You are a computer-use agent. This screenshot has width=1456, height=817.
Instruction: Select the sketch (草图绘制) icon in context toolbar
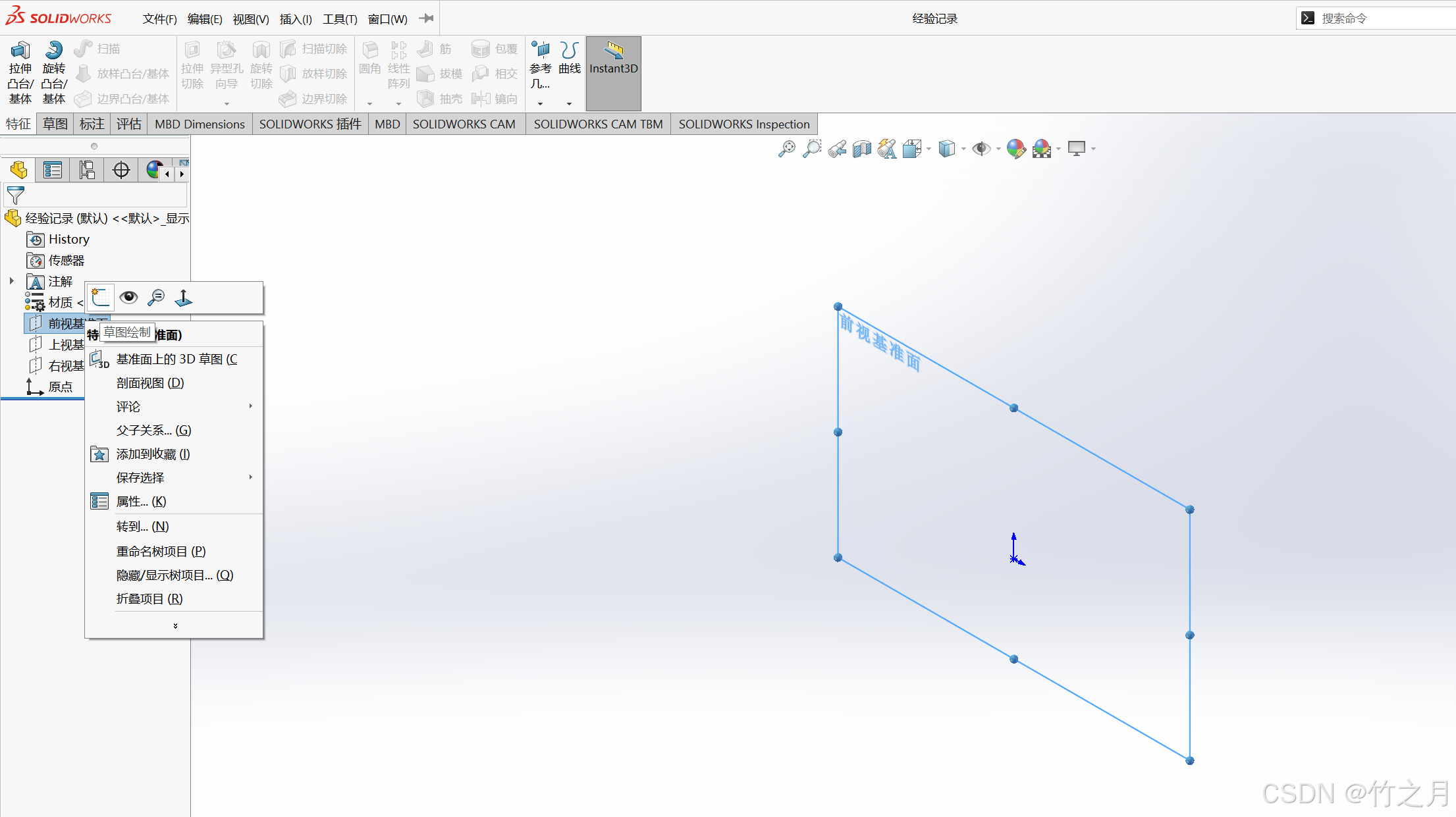click(101, 298)
